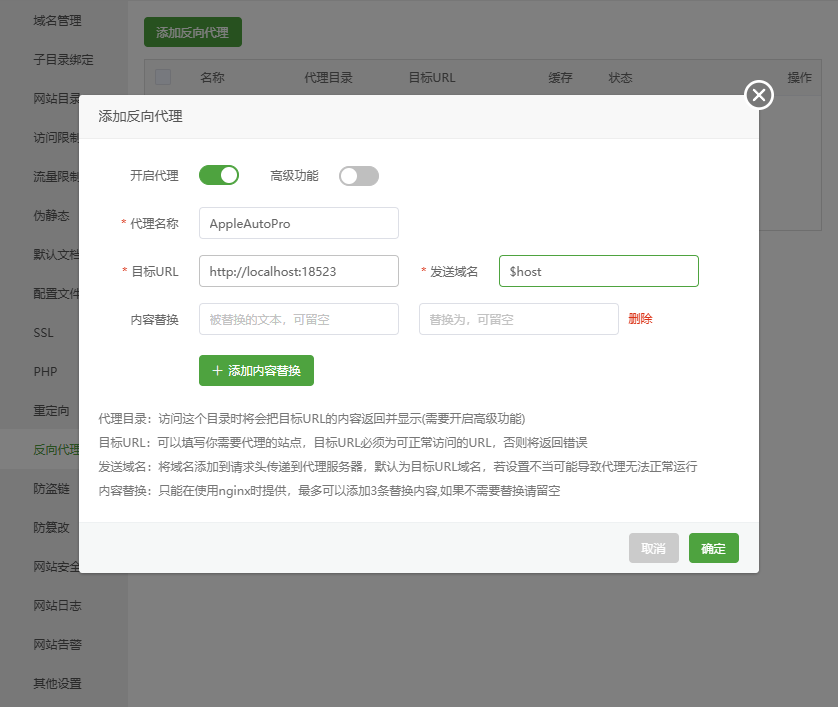The height and width of the screenshot is (707, 838).
Task: Open 默认文档 in the sidebar
Action: (x=56, y=255)
